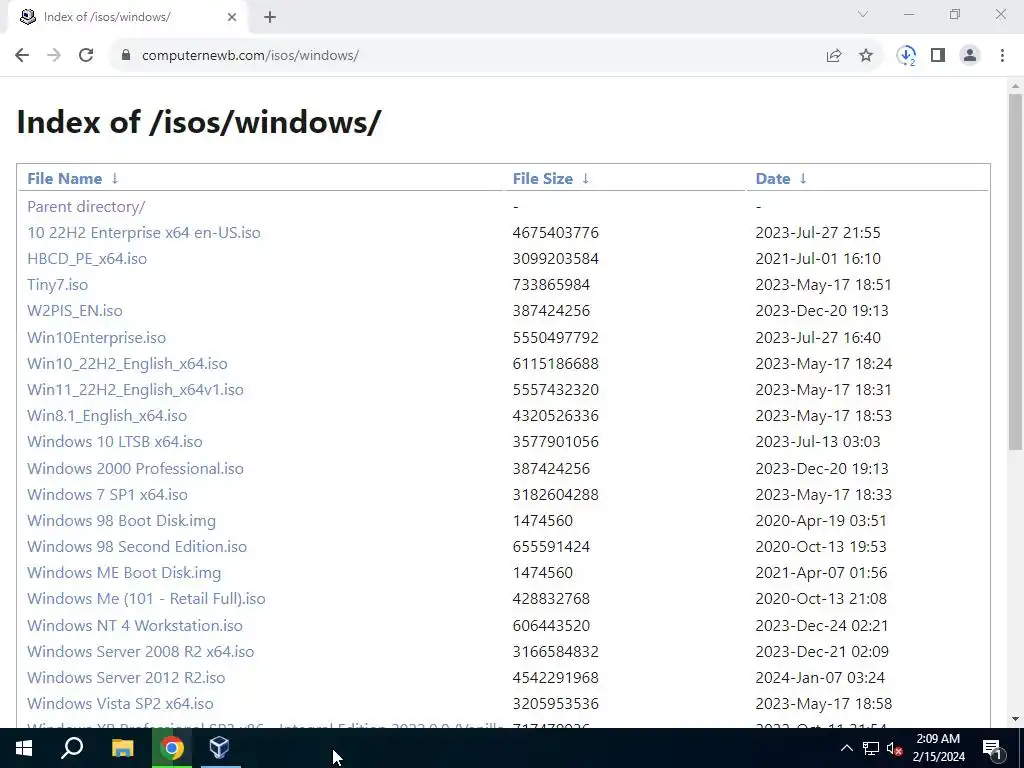Click the address bar URL
Screen dimensions: 1024x768
[250, 56]
